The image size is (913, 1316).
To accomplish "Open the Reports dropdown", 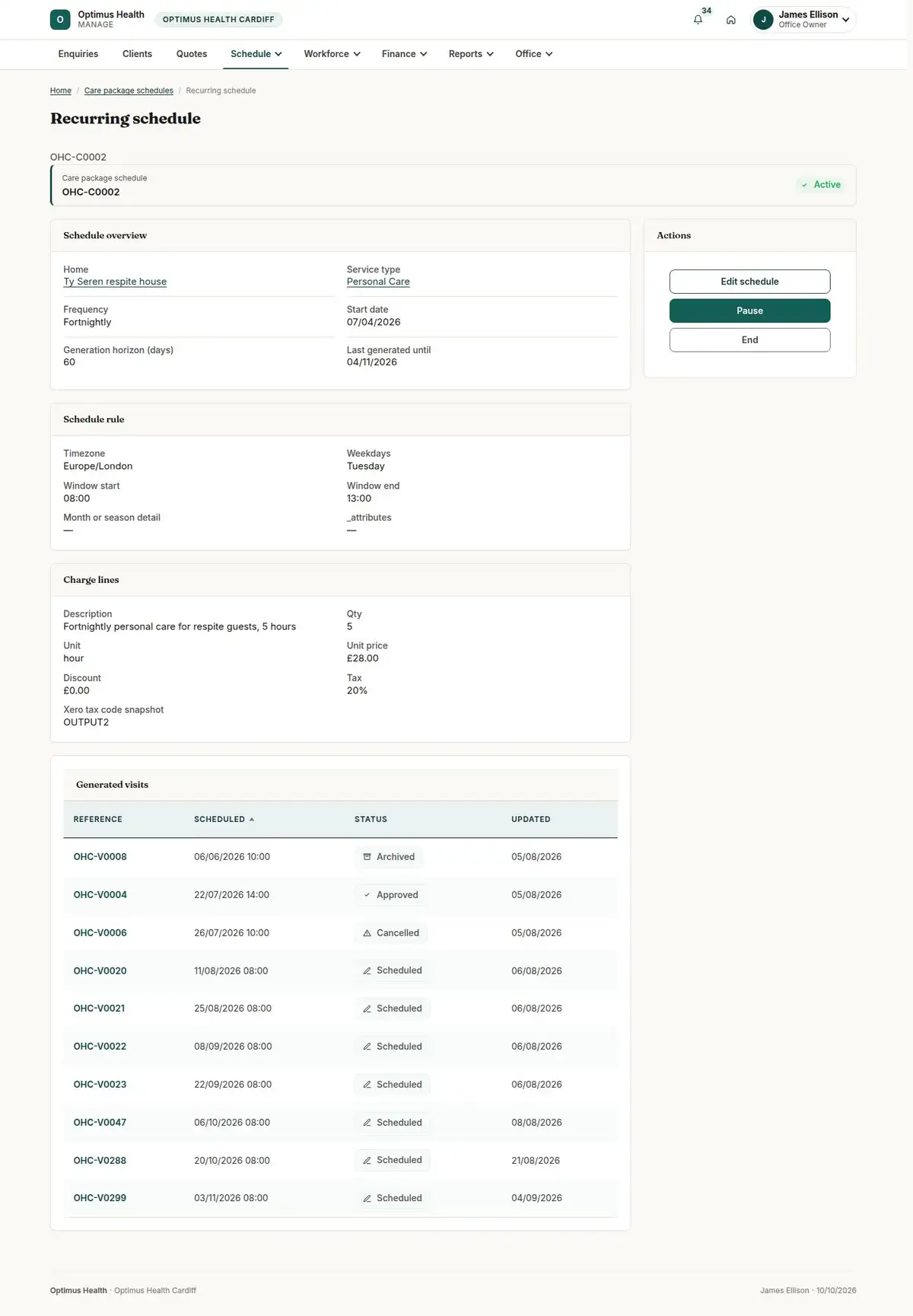I will 472,54.
